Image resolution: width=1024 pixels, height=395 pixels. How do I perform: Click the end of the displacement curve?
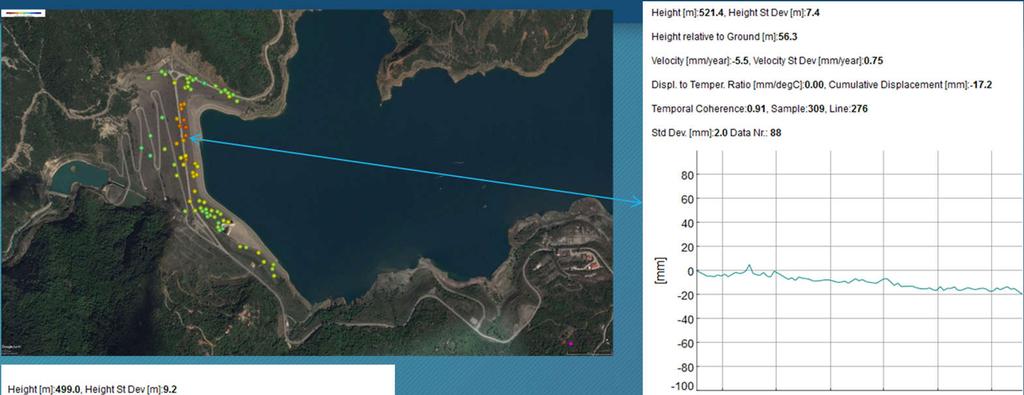tap(1021, 293)
